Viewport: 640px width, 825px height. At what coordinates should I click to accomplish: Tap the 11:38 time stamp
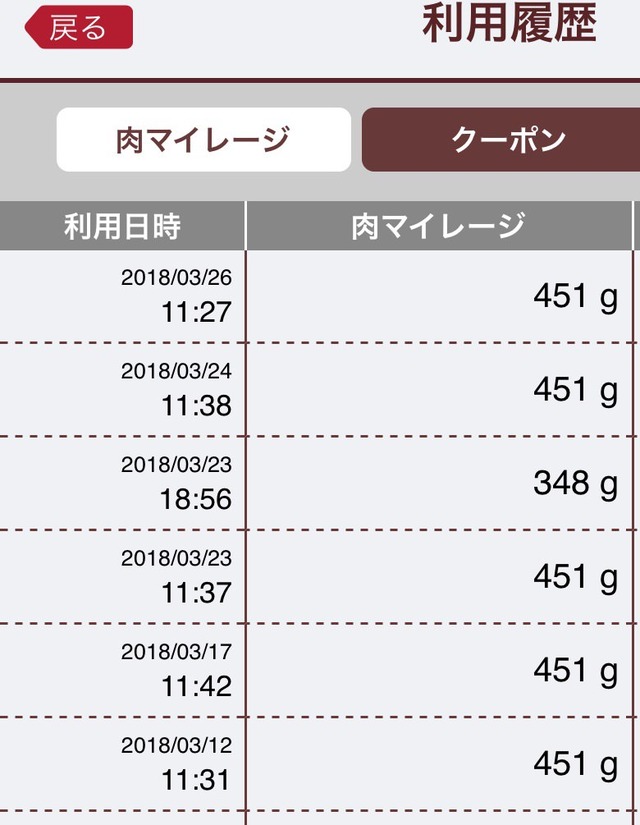[x=196, y=405]
